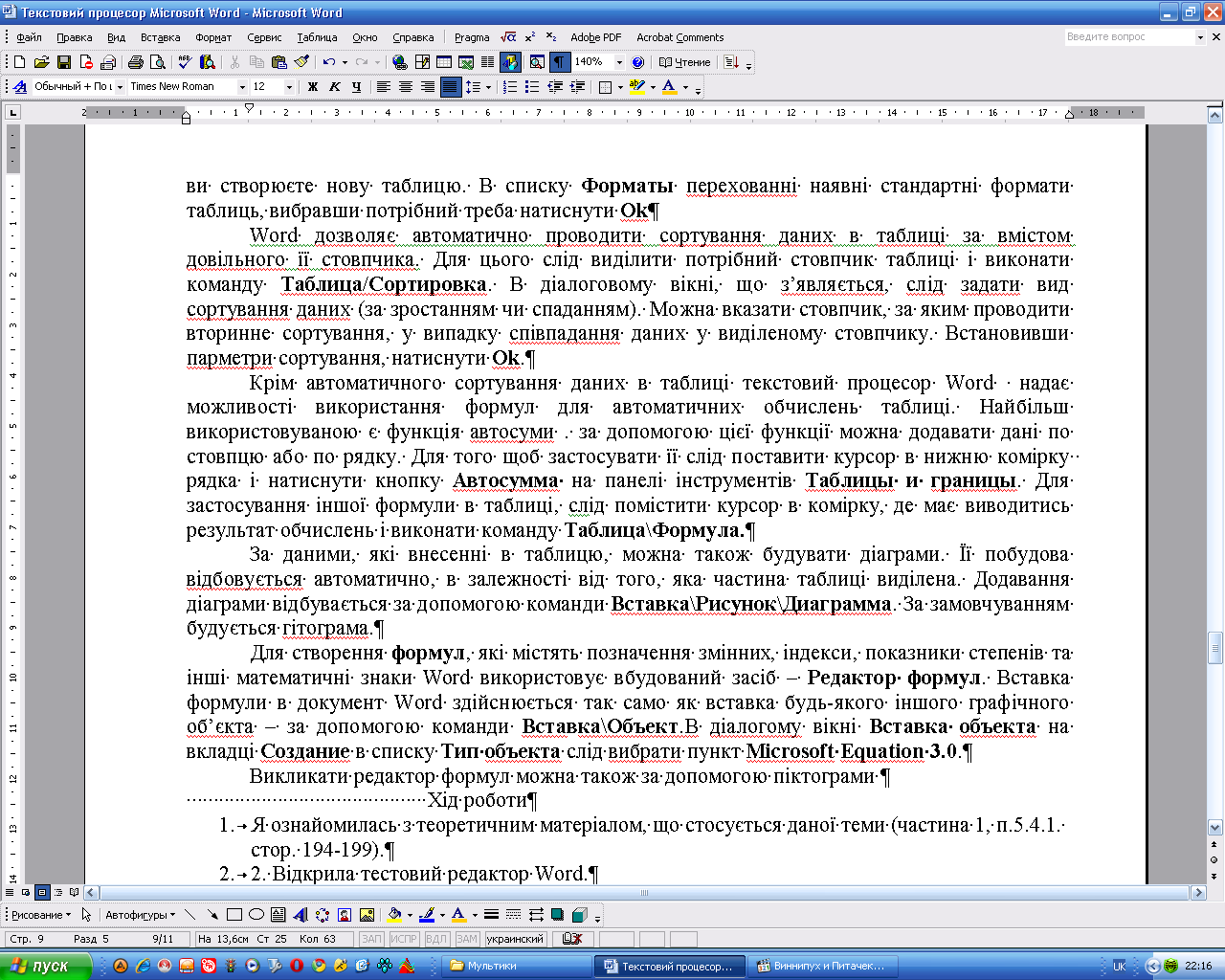
Task: Cut the selection with the scissors icon
Action: point(234,62)
